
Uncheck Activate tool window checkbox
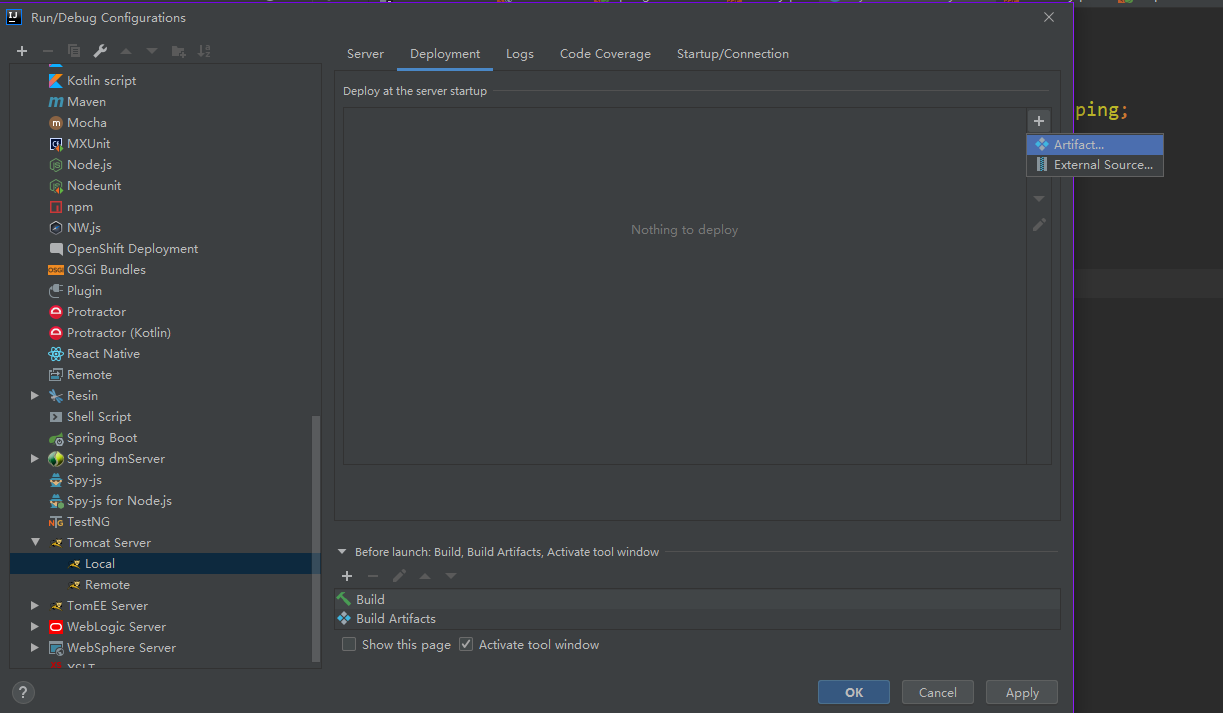point(466,645)
